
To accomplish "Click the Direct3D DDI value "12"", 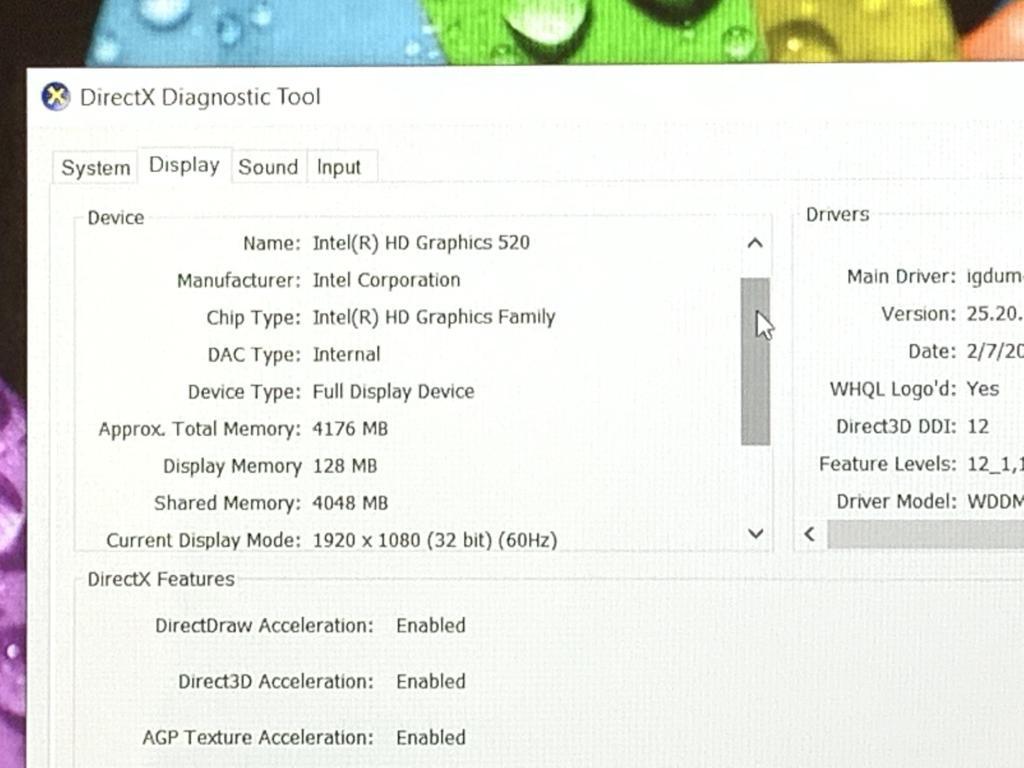I will pos(978,427).
